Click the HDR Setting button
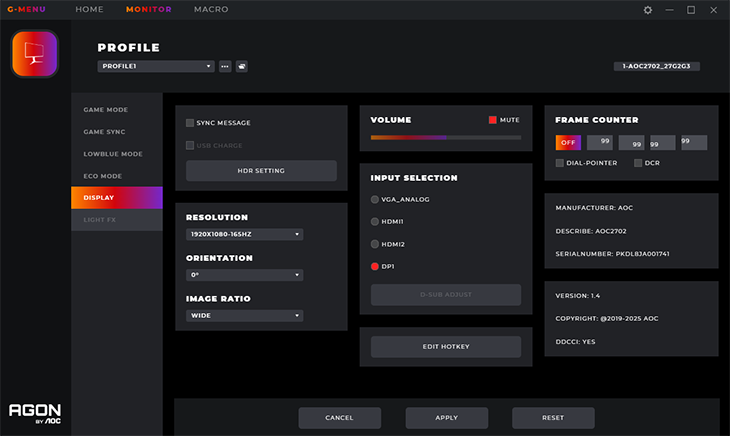The width and height of the screenshot is (730, 436). (x=261, y=171)
